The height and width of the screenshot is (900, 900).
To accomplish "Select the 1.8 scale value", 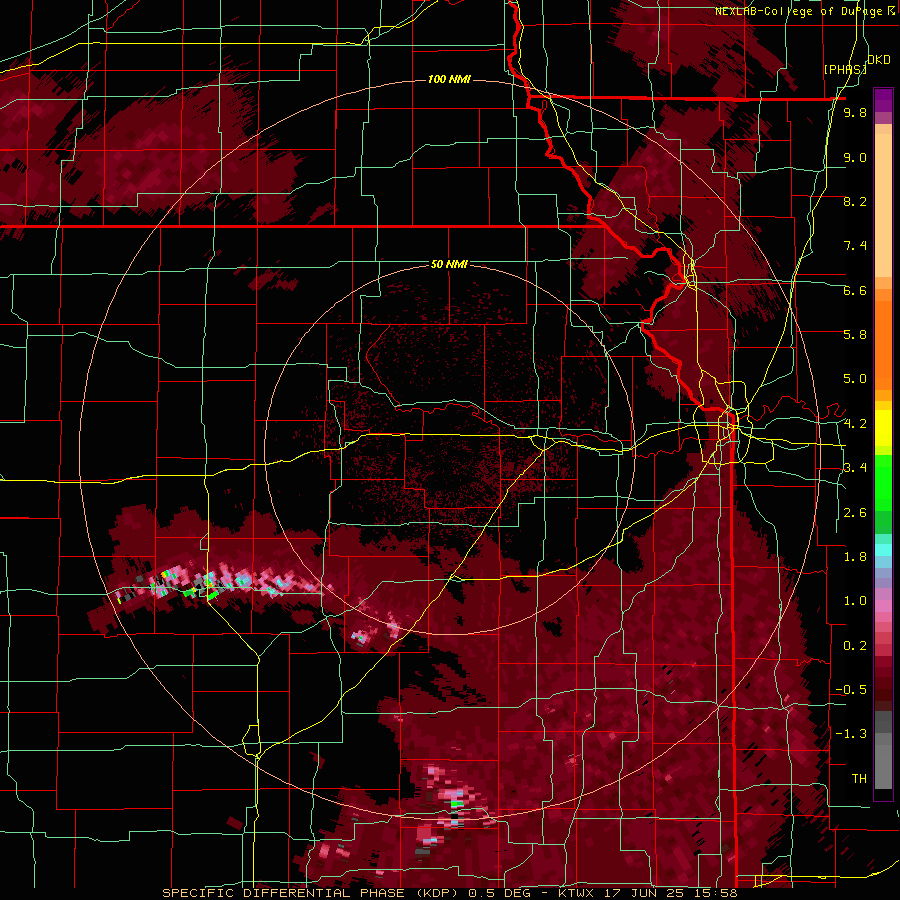I will point(855,557).
